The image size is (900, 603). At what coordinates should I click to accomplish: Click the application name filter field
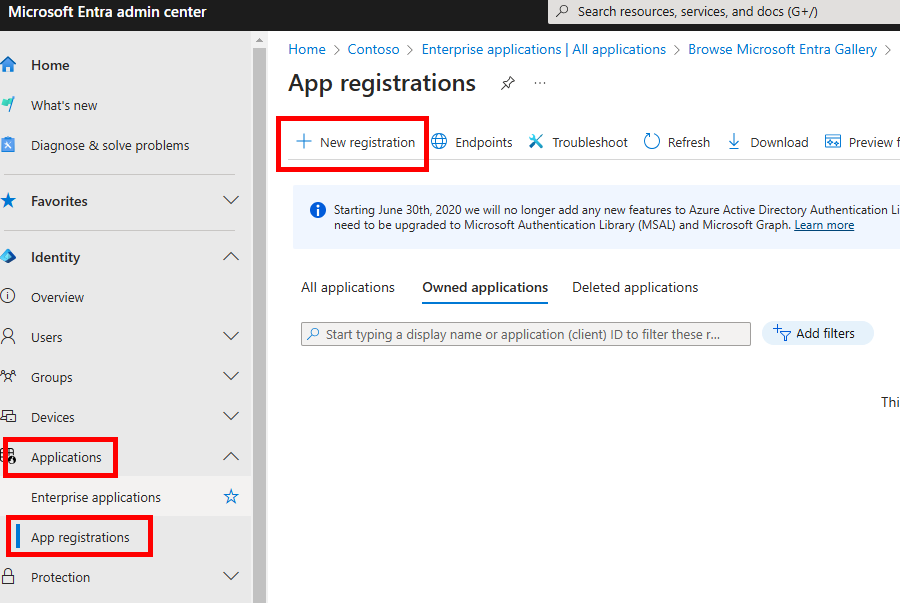(525, 334)
